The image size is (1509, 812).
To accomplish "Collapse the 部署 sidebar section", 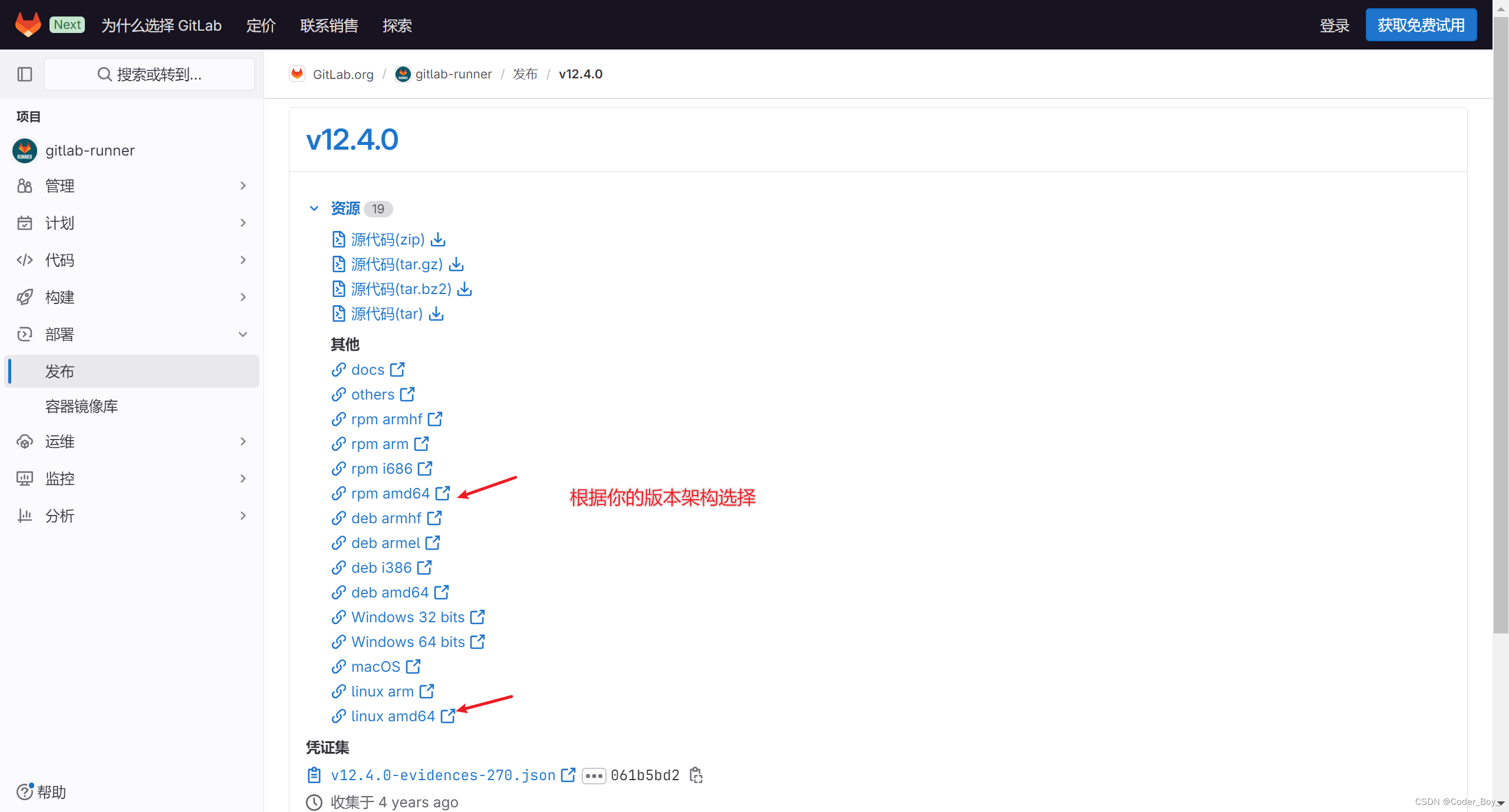I will (131, 335).
